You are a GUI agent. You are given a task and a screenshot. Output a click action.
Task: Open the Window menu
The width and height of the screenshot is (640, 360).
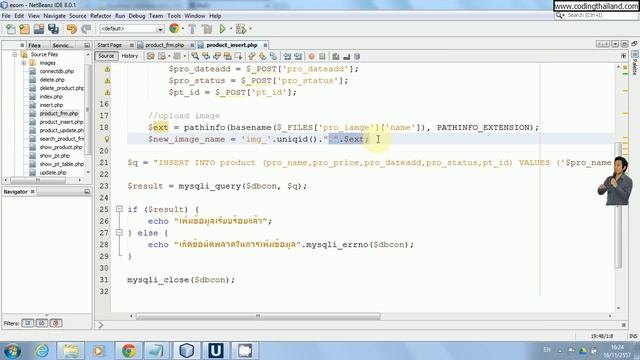tap(195, 16)
